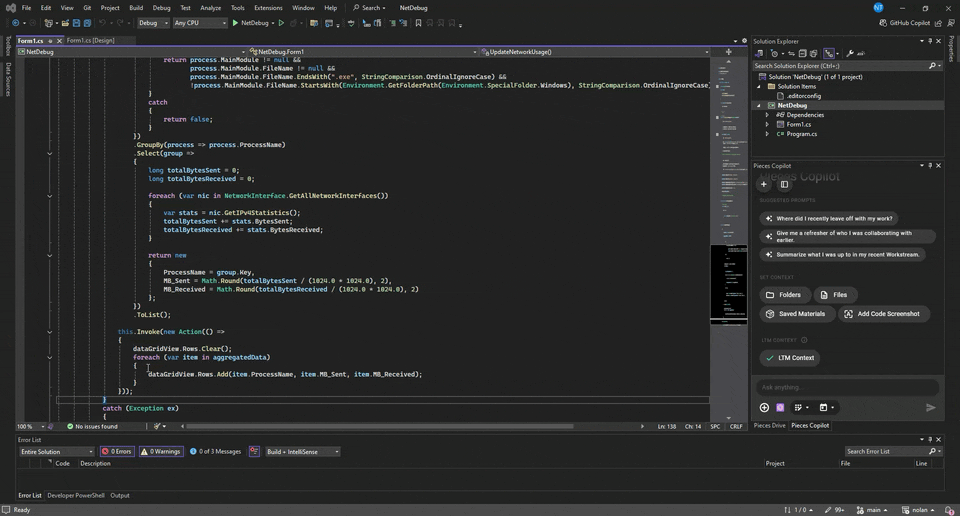
Task: Click the Folders context button
Action: point(786,295)
